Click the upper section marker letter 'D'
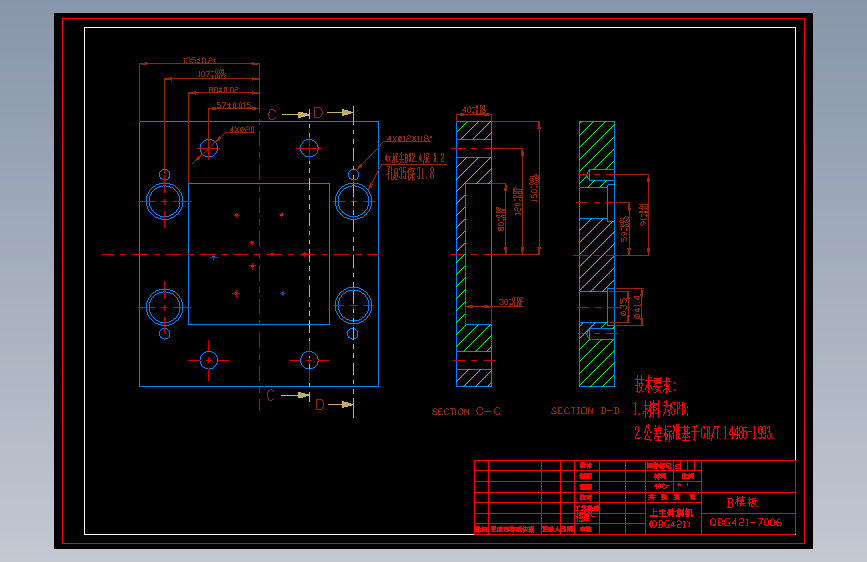The height and width of the screenshot is (562, 867). 318,113
